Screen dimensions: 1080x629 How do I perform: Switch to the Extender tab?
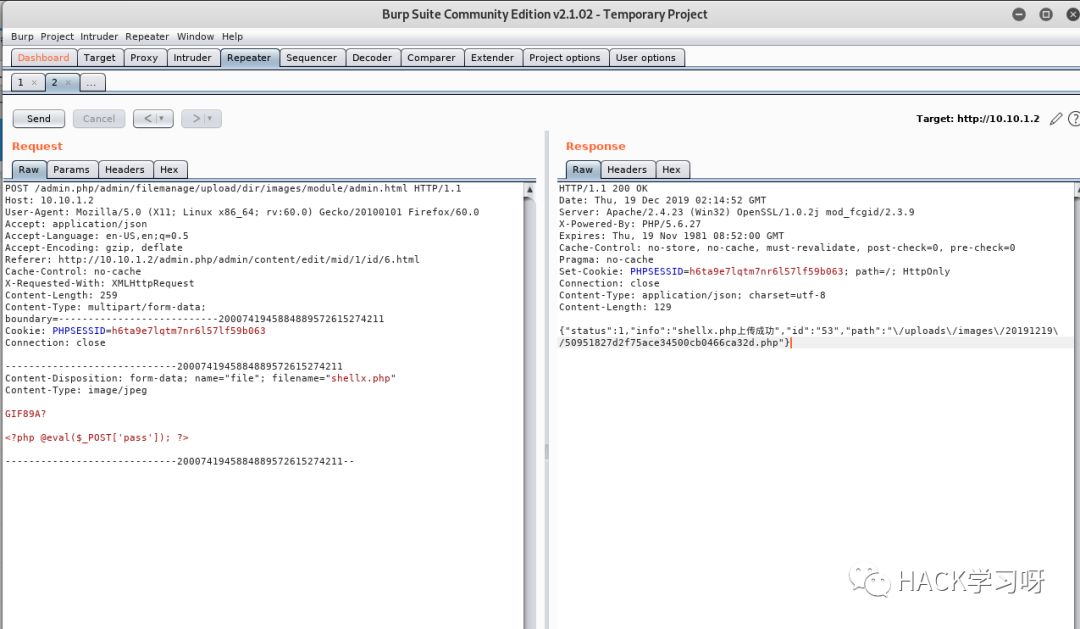(492, 58)
